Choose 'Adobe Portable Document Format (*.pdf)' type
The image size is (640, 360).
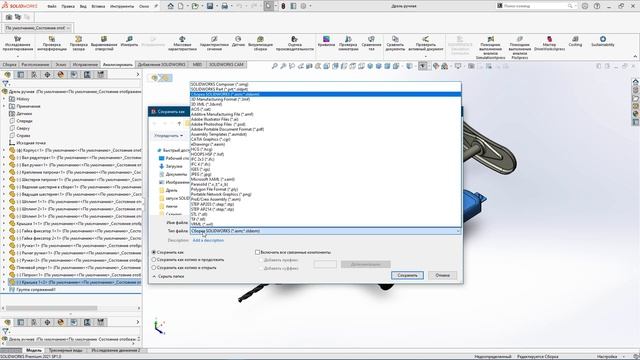pyautogui.click(x=326, y=129)
